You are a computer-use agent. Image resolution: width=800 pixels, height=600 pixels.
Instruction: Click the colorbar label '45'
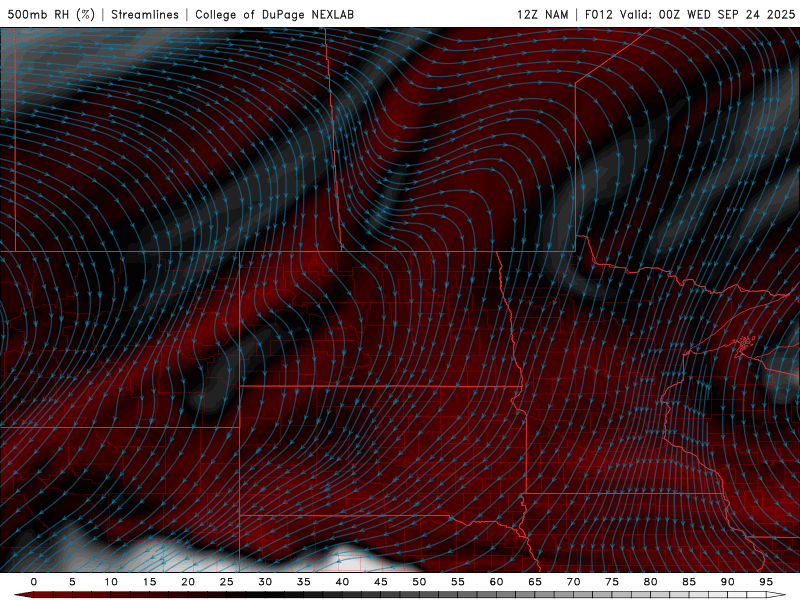click(381, 582)
